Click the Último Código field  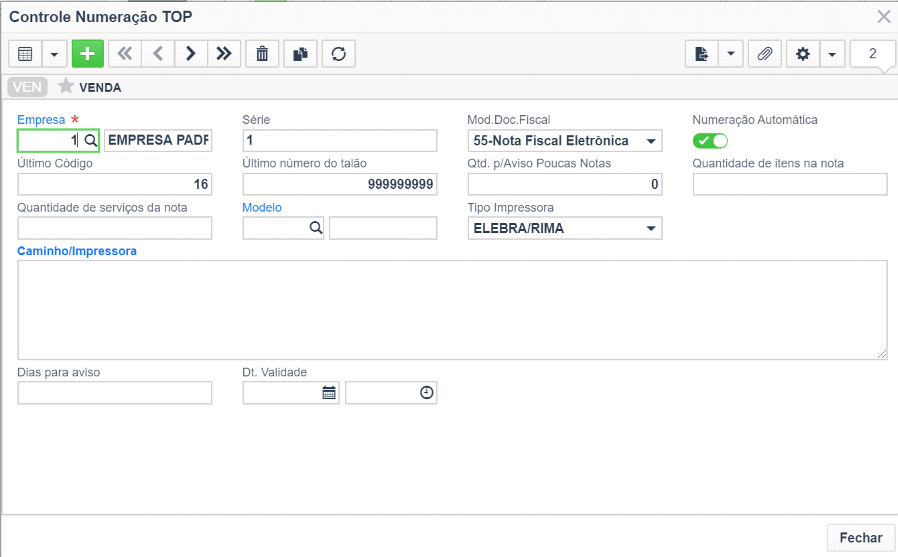pyautogui.click(x=115, y=184)
